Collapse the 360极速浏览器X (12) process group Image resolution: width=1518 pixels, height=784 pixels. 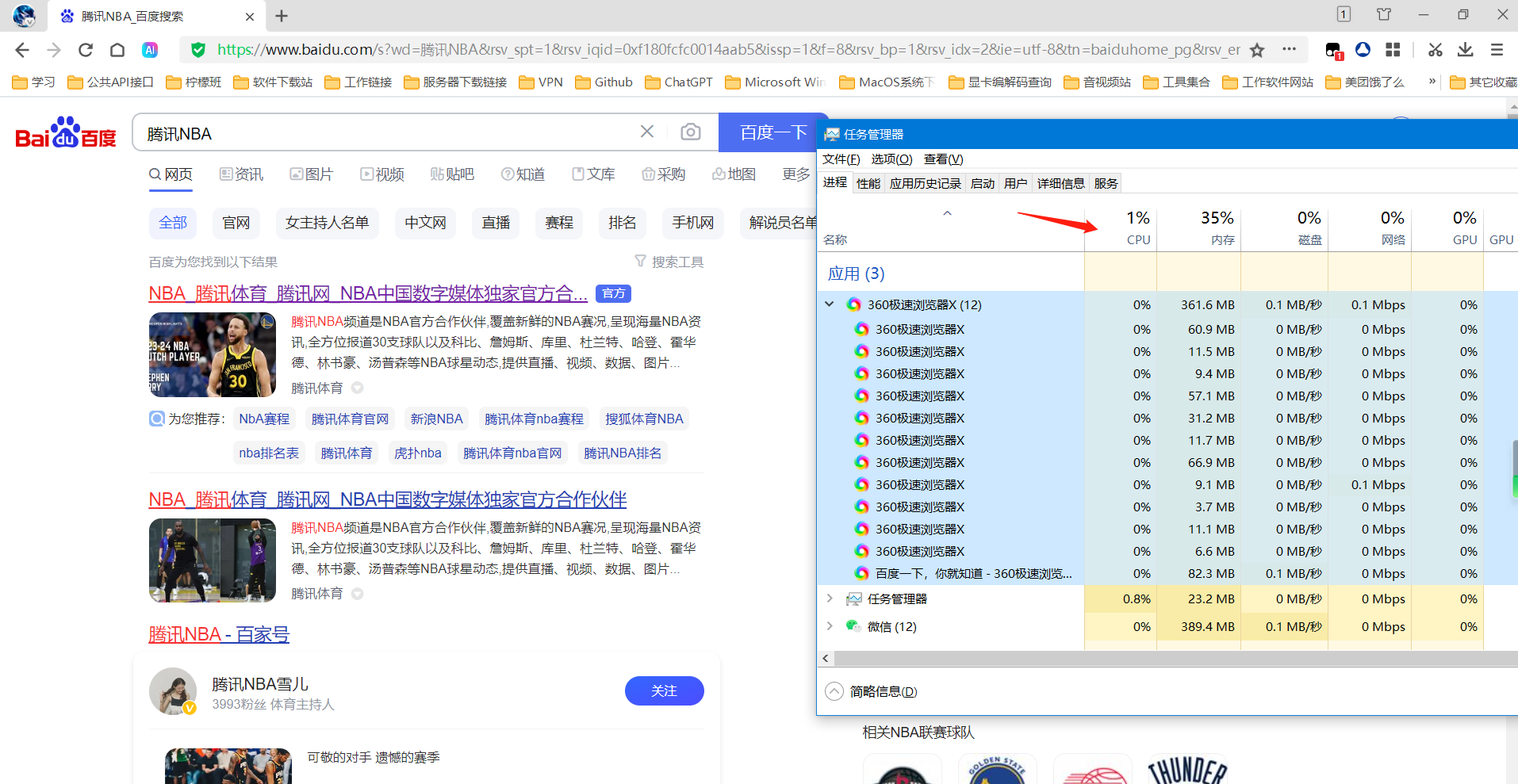[830, 304]
